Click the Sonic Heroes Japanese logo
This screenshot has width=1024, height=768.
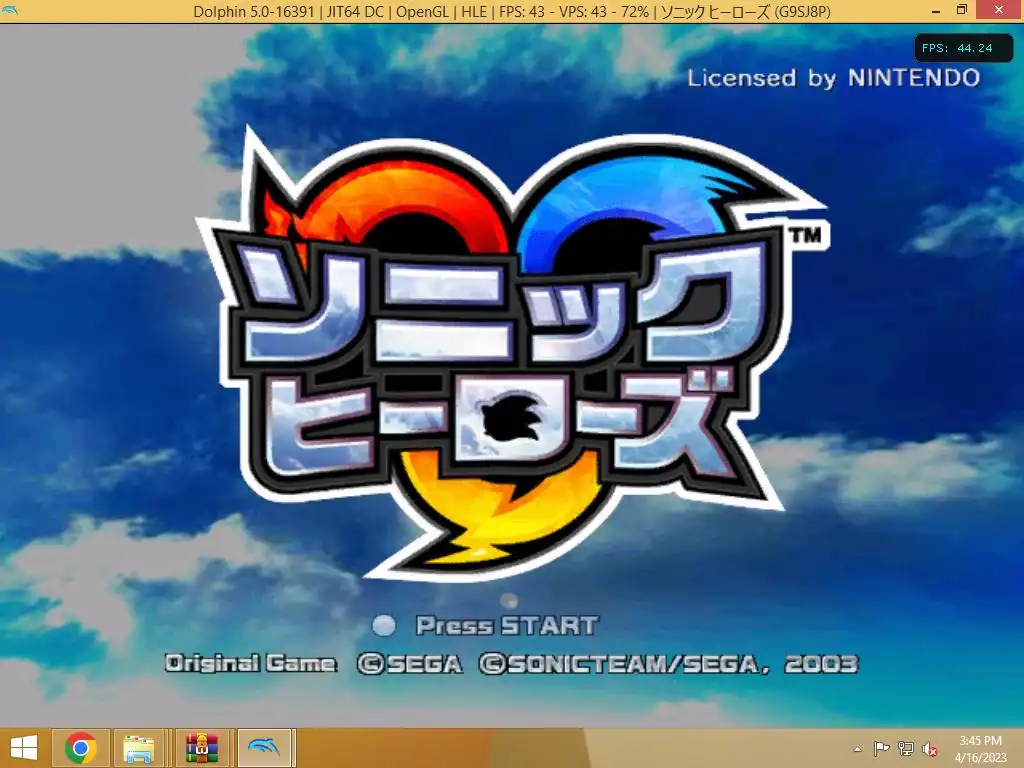point(511,353)
